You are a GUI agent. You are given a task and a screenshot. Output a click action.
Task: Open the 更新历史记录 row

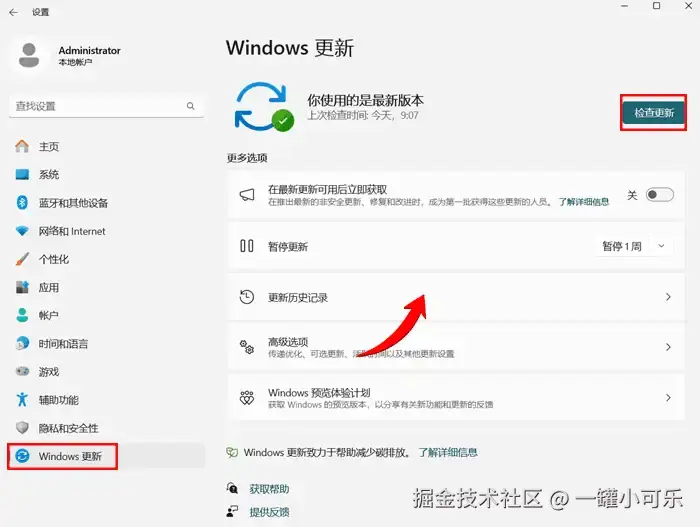coord(456,297)
